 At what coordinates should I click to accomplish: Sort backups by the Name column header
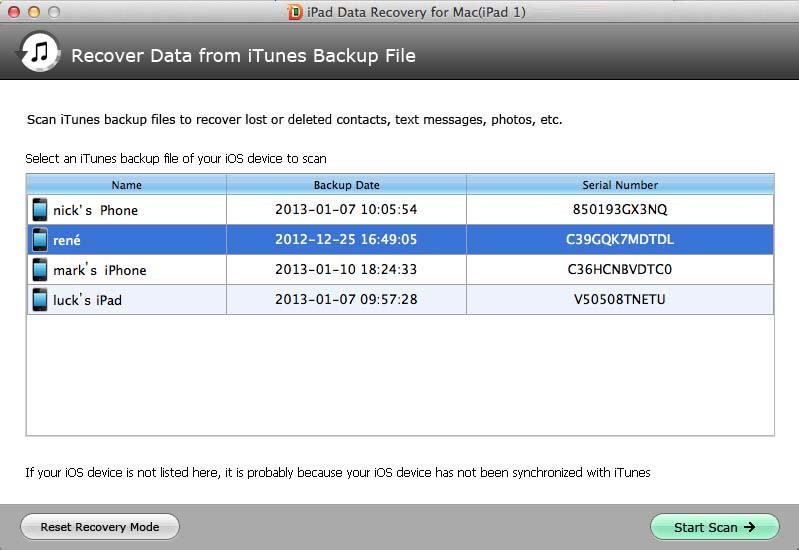(x=127, y=185)
